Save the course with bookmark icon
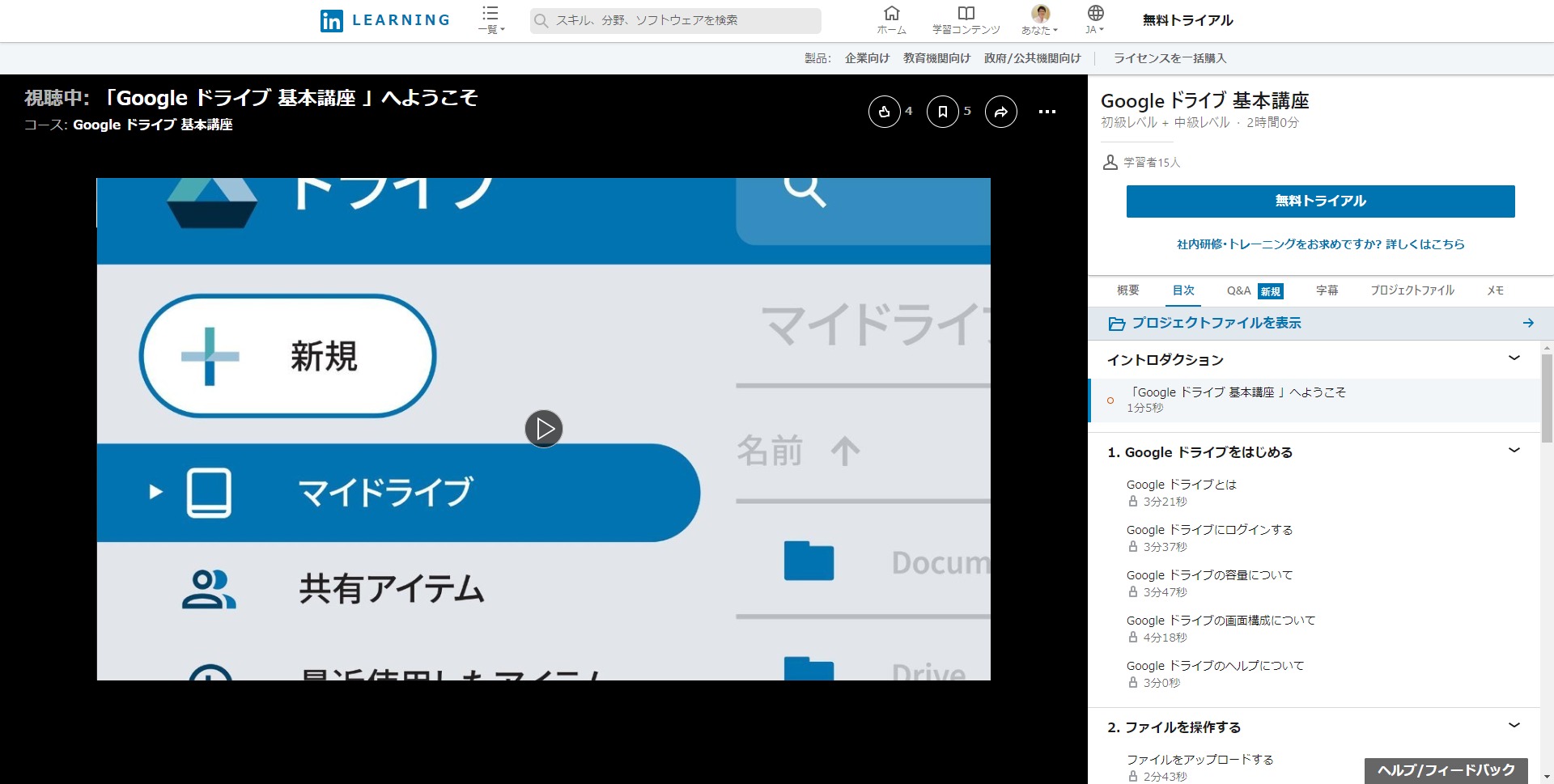This screenshot has height=784, width=1554. pyautogui.click(x=942, y=112)
